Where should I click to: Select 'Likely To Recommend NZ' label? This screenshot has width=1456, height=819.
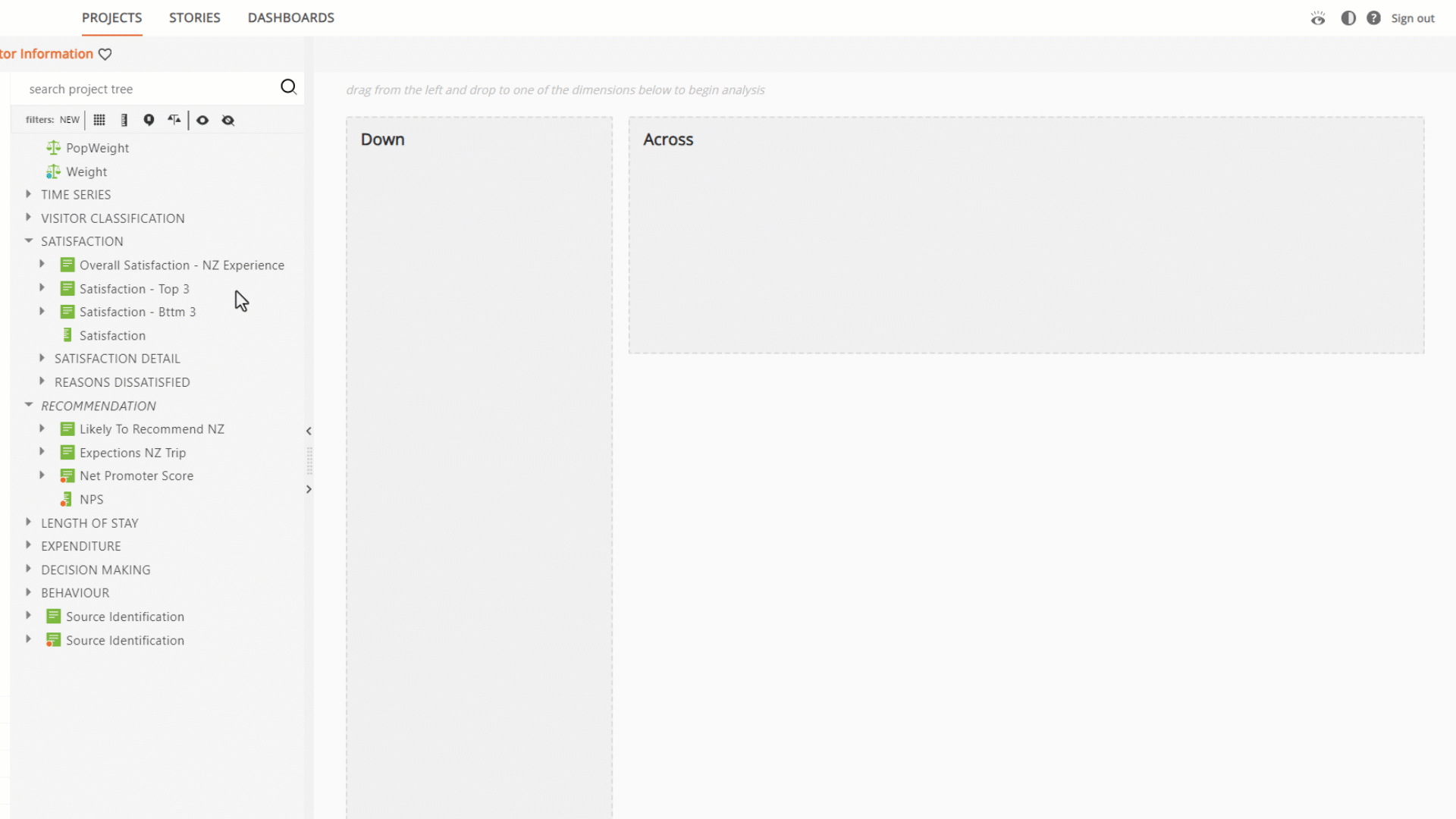click(x=152, y=428)
